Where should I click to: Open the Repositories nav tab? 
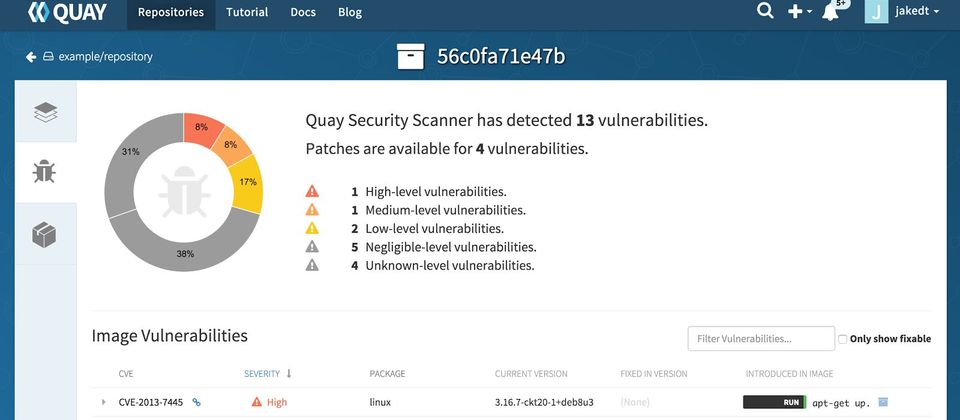tap(171, 12)
